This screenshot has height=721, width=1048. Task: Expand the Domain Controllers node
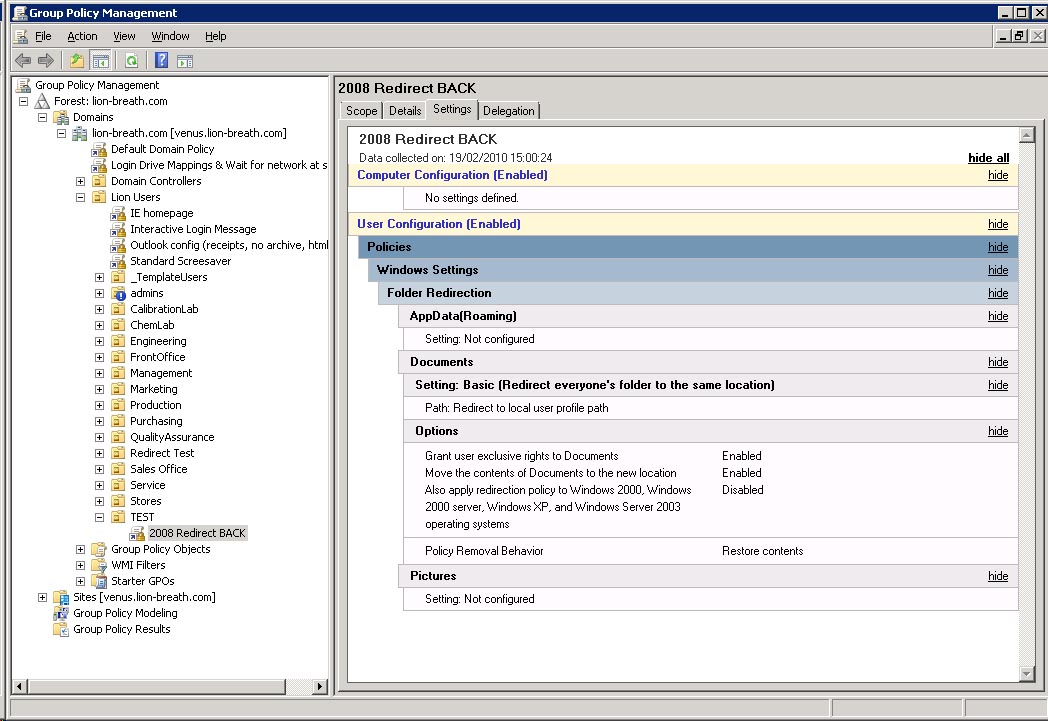tap(80, 182)
